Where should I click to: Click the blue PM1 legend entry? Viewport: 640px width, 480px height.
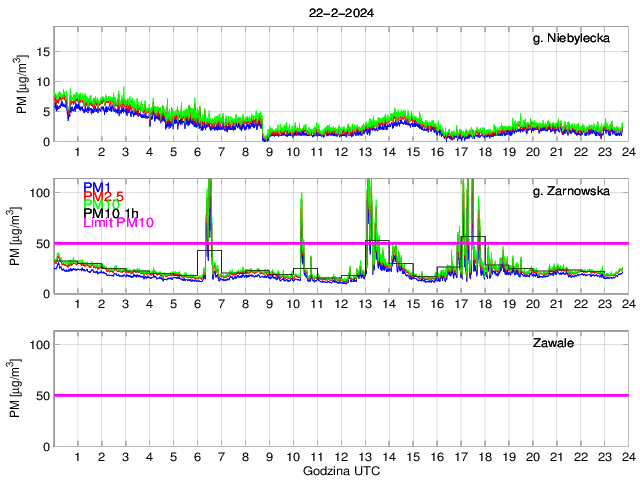[96, 187]
